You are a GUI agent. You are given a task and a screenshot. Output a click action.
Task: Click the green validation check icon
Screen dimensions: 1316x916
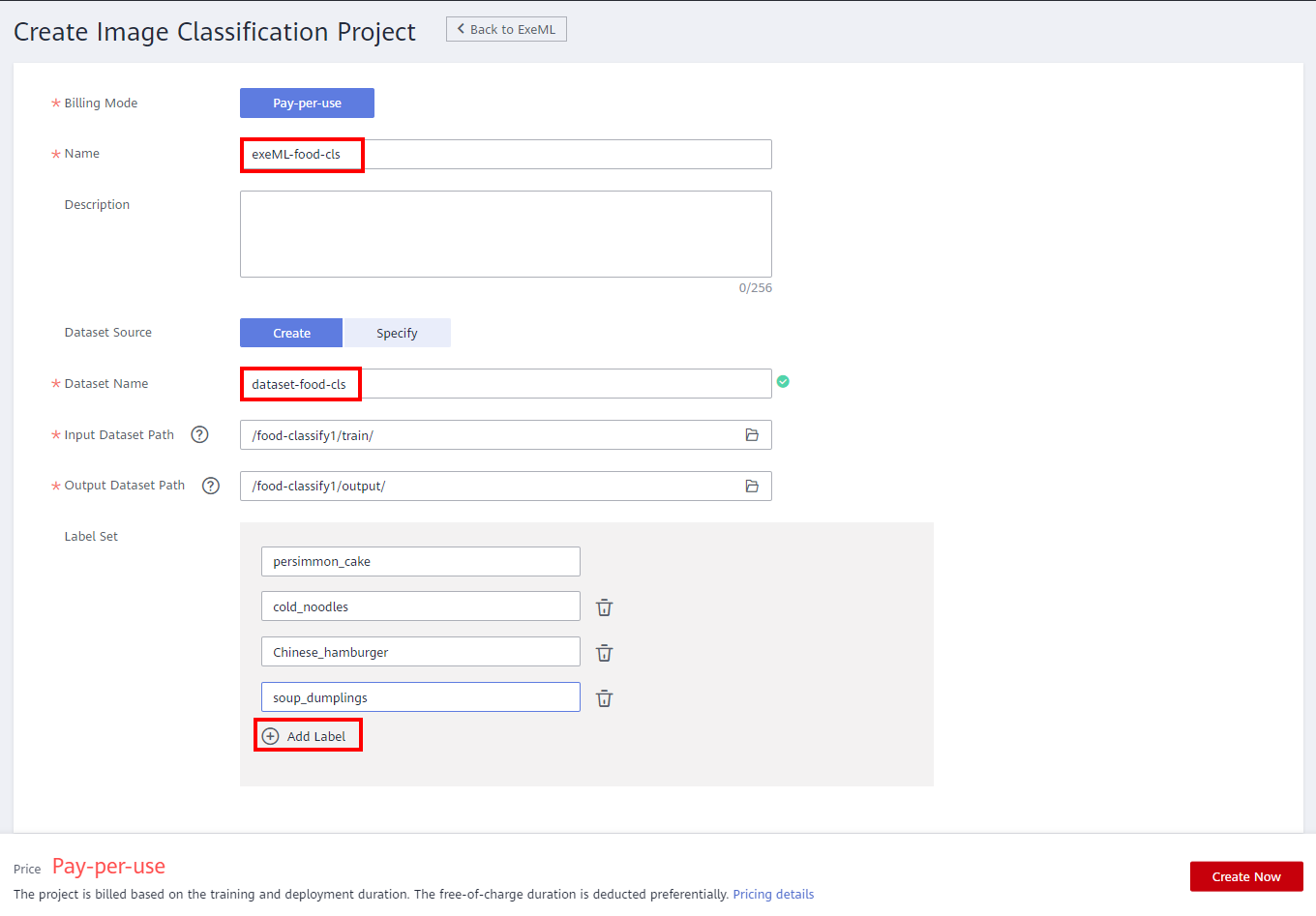pos(783,382)
